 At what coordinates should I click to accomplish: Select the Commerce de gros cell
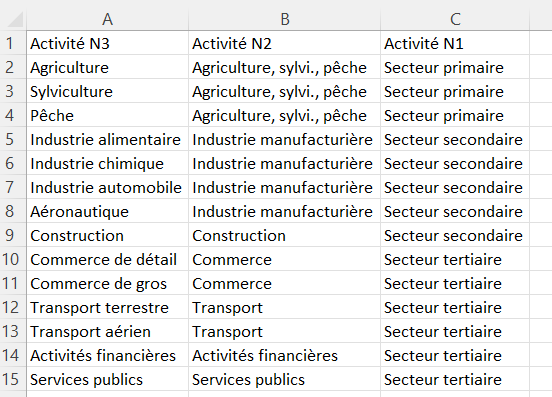pyautogui.click(x=107, y=283)
